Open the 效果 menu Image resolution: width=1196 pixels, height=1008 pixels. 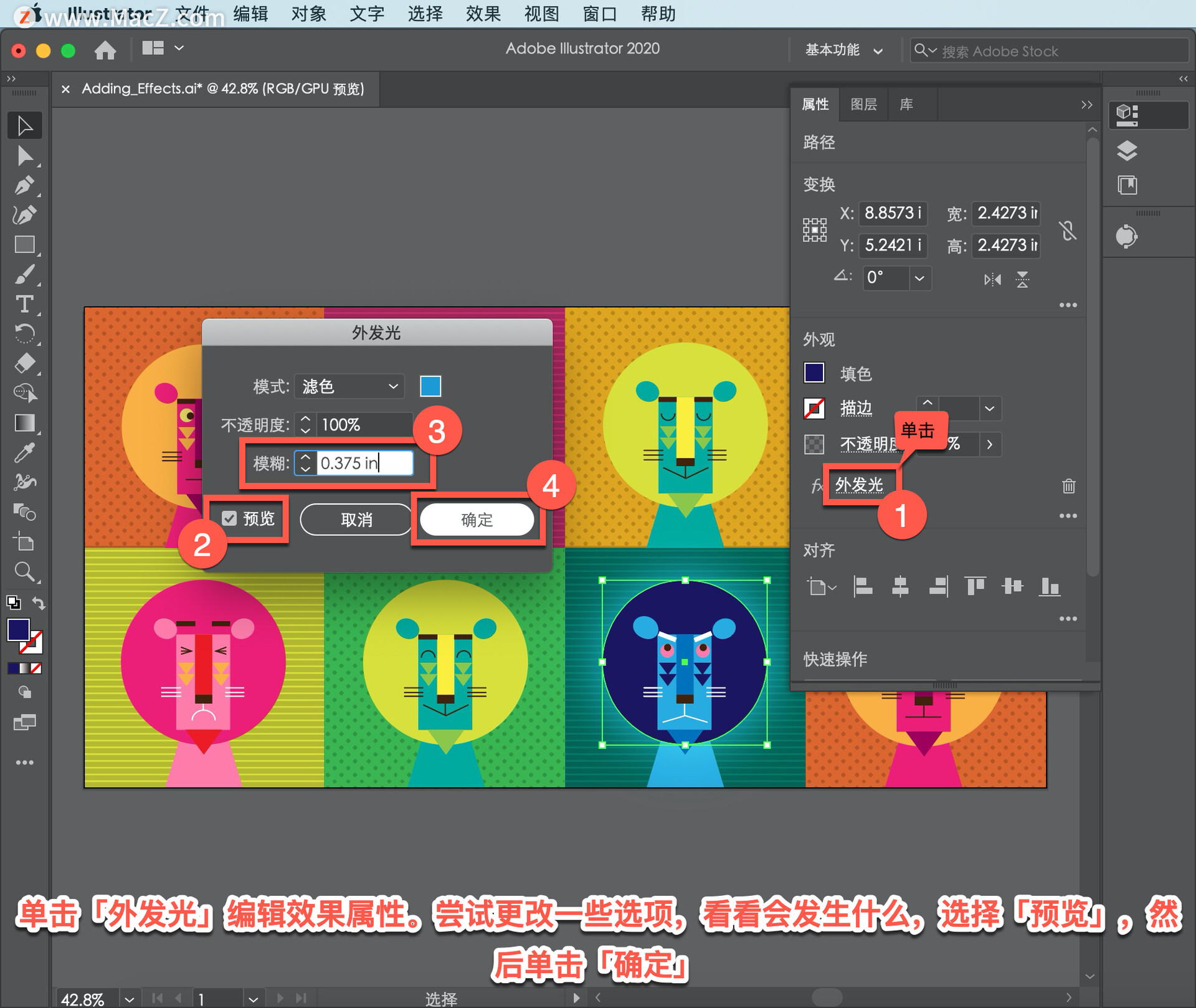[x=483, y=14]
